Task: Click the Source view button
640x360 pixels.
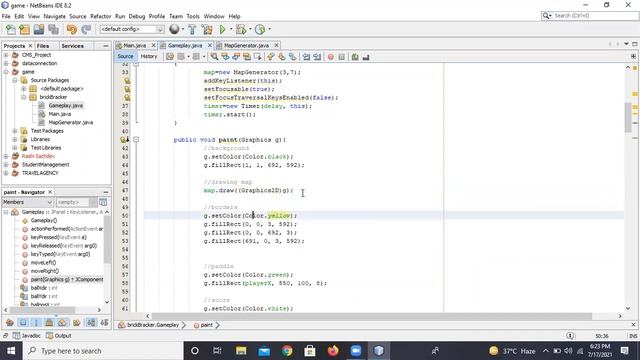Action: (x=125, y=57)
